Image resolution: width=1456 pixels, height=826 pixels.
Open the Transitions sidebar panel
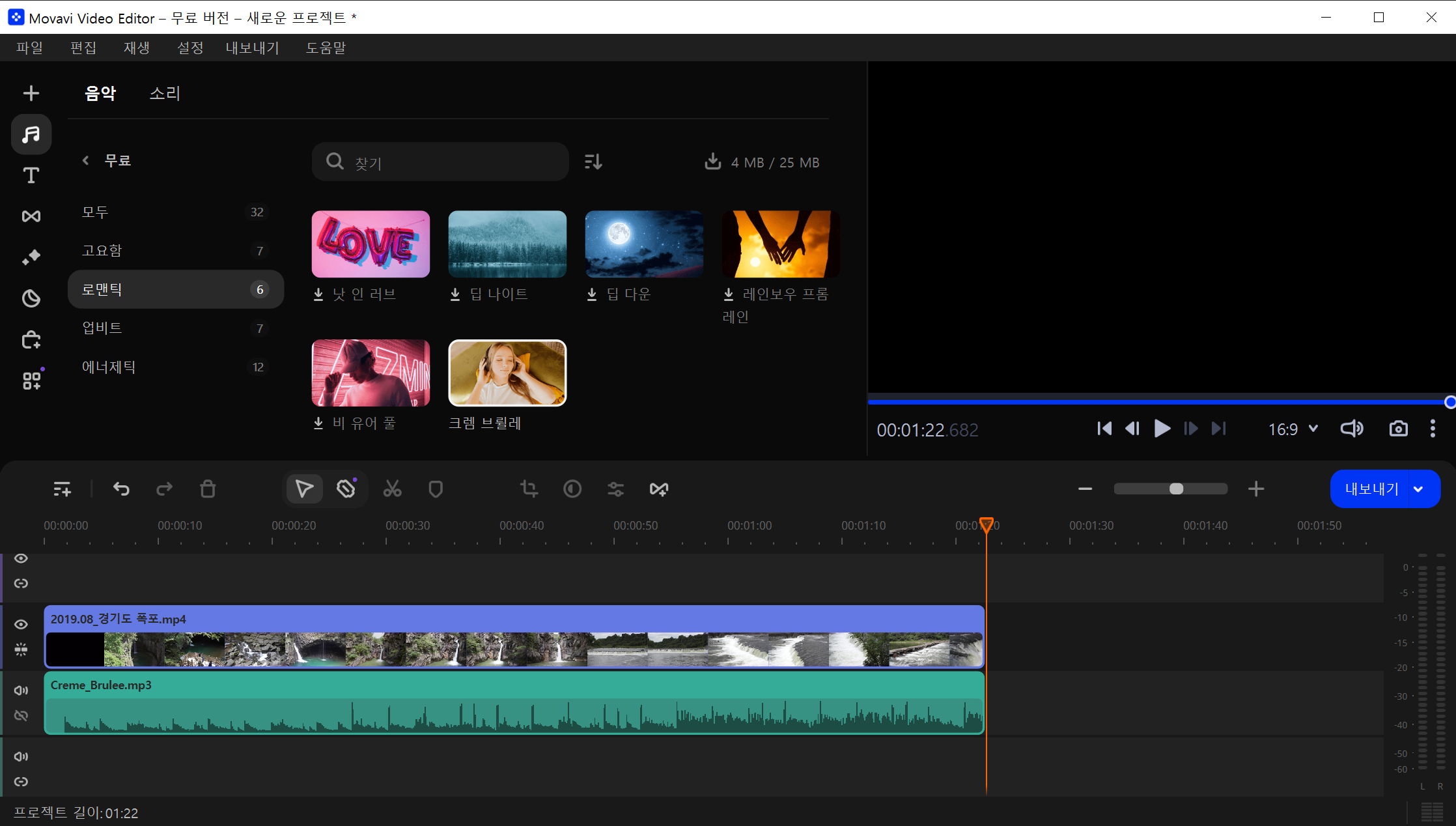[x=31, y=216]
